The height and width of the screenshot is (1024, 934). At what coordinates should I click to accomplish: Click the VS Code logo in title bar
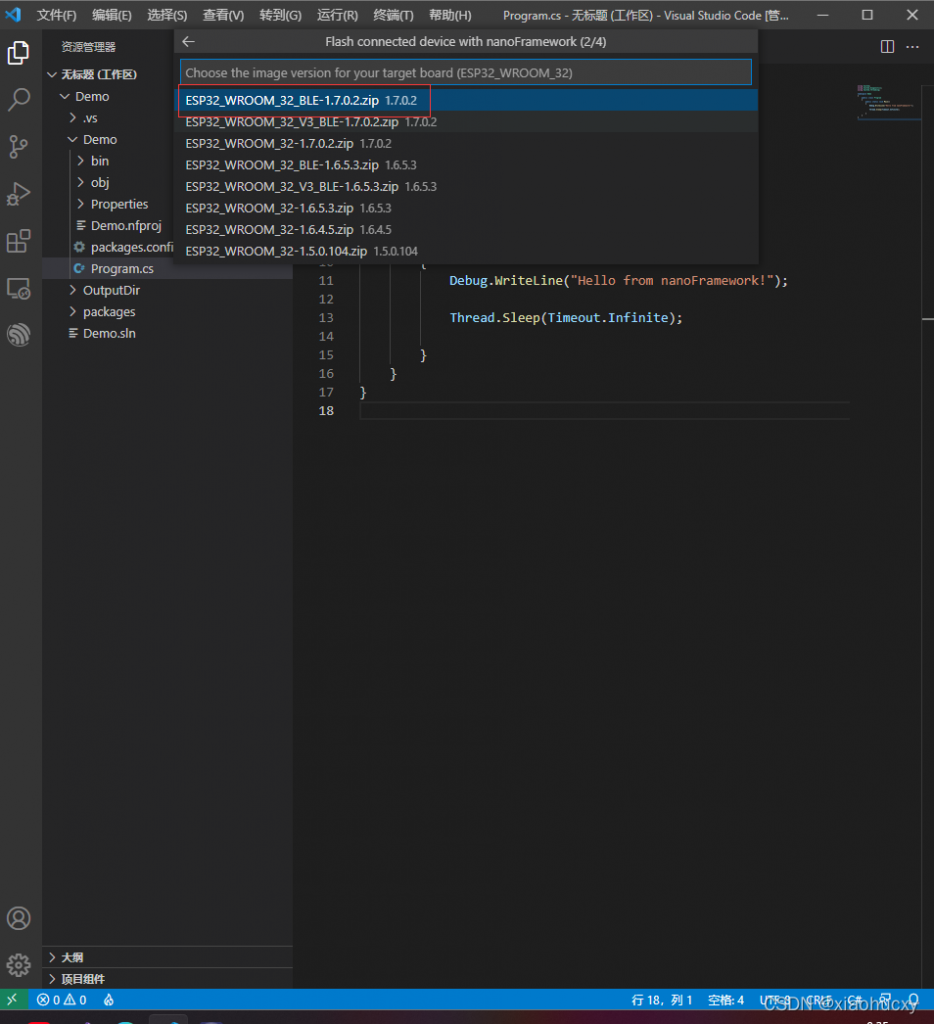click(13, 14)
